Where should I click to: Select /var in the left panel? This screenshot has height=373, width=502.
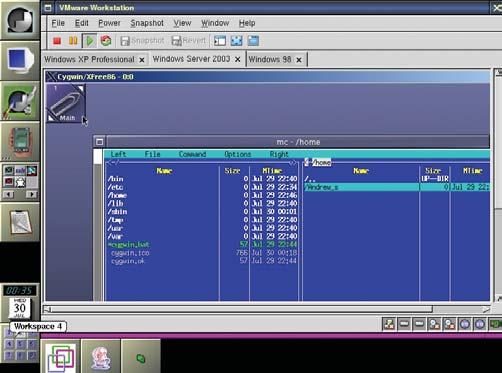tap(202, 236)
